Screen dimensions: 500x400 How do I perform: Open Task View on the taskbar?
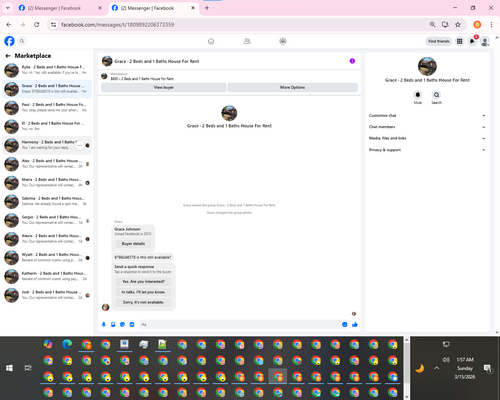[x=28, y=368]
